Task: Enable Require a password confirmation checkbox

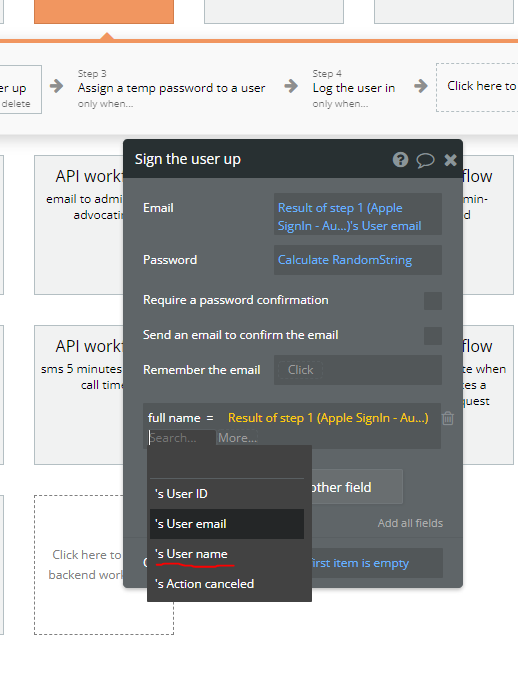Action: point(432,301)
